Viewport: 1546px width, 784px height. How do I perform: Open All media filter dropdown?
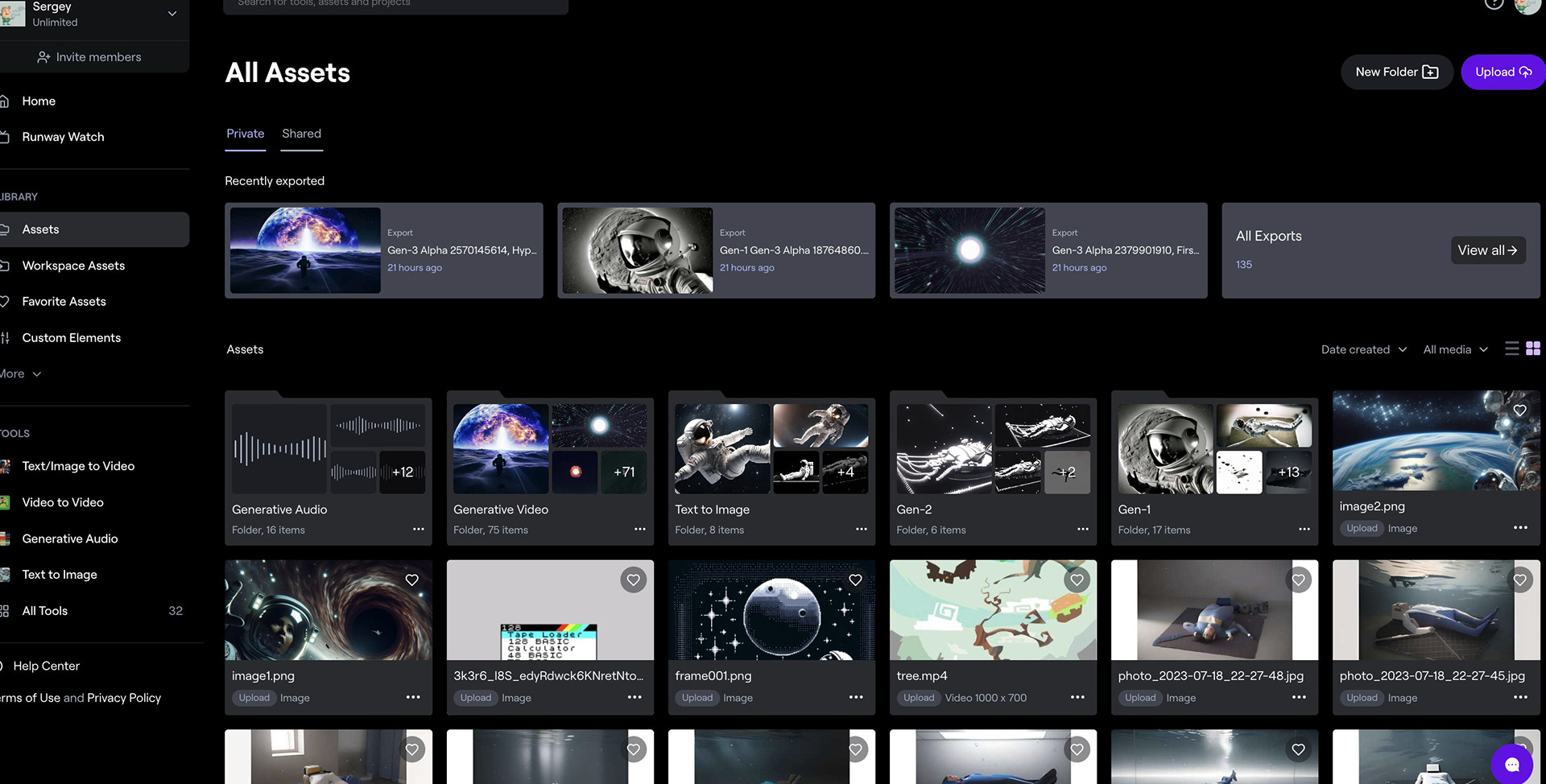point(1455,349)
